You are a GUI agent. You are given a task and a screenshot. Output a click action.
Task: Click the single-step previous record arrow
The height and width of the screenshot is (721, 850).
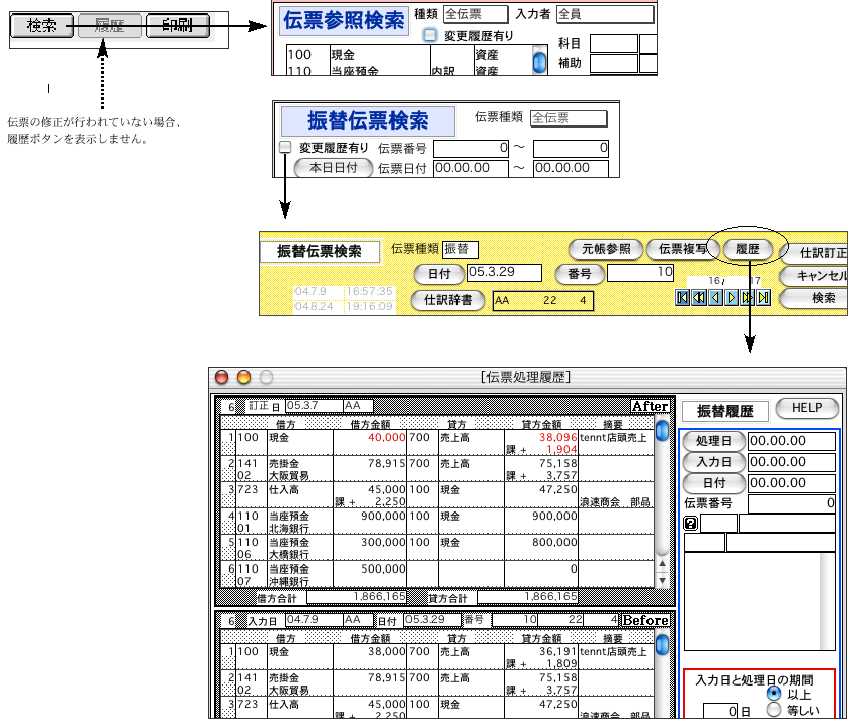pyautogui.click(x=716, y=297)
